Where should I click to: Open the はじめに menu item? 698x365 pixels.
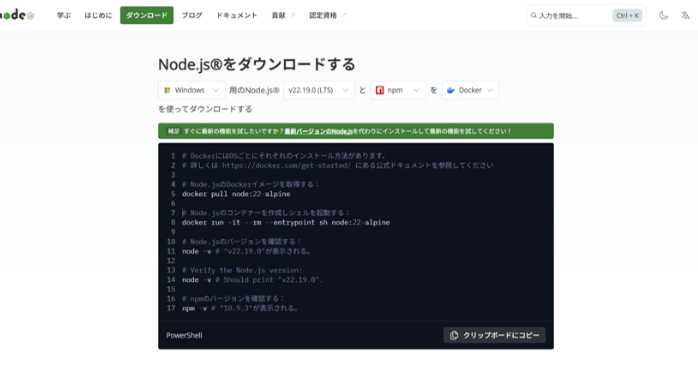pos(98,16)
